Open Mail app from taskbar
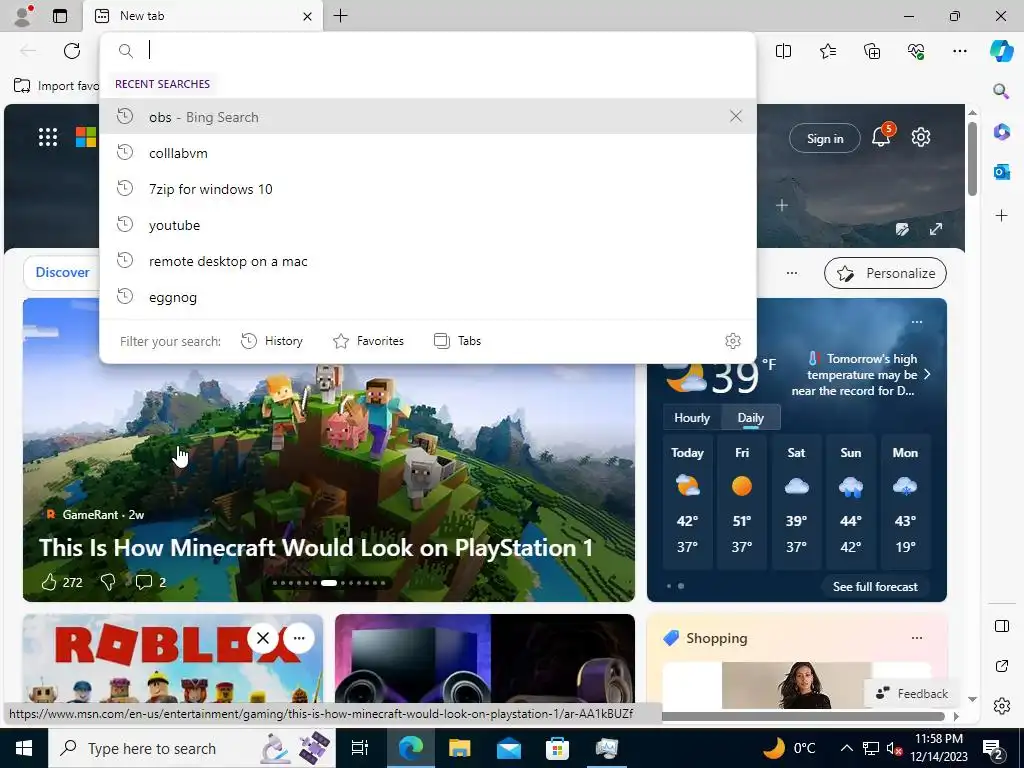1024x768 pixels. coord(509,748)
